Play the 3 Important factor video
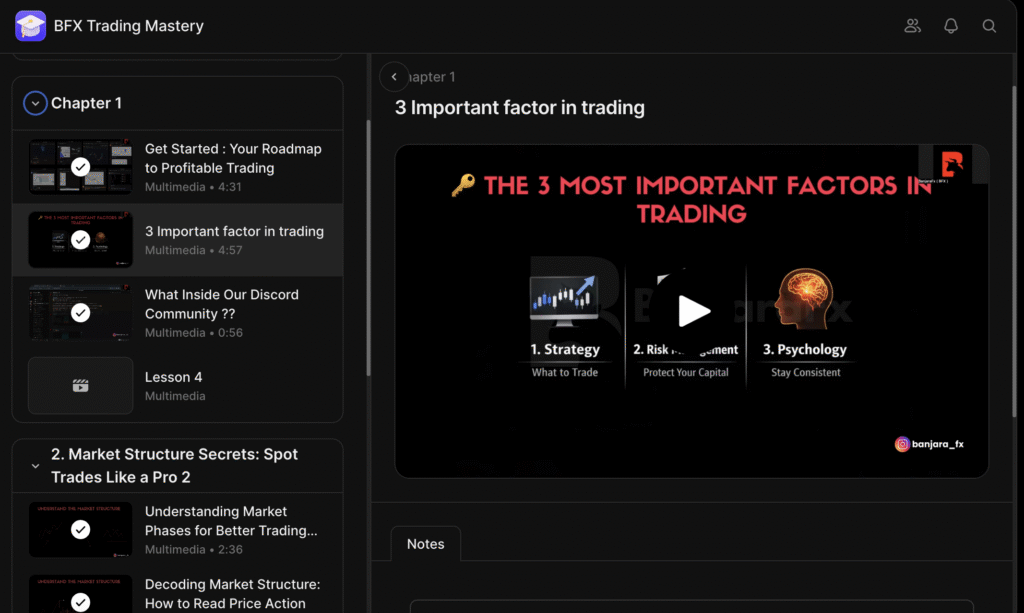1024x613 pixels. [x=692, y=311]
